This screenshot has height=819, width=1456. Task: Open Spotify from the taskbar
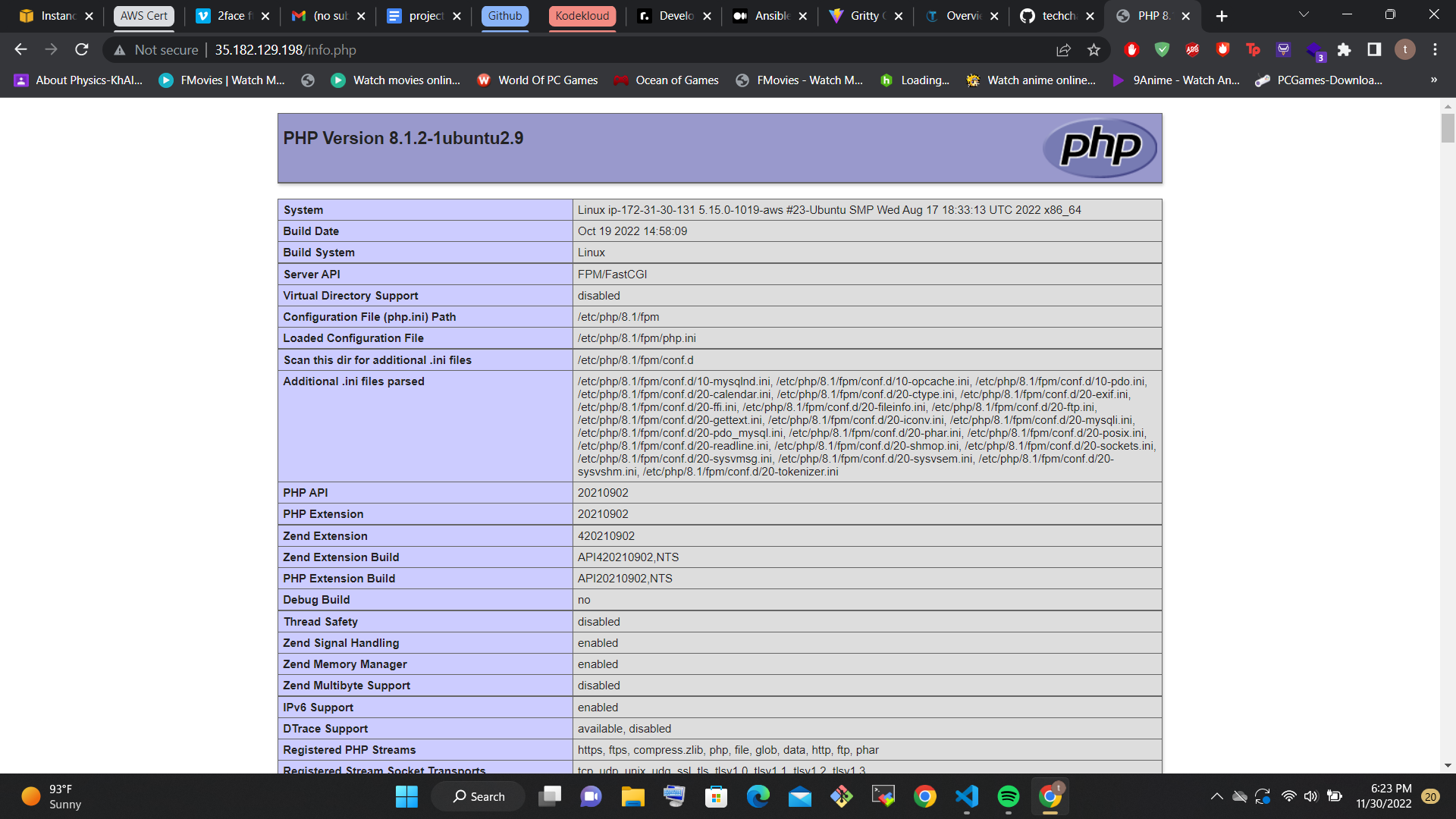click(x=1008, y=796)
